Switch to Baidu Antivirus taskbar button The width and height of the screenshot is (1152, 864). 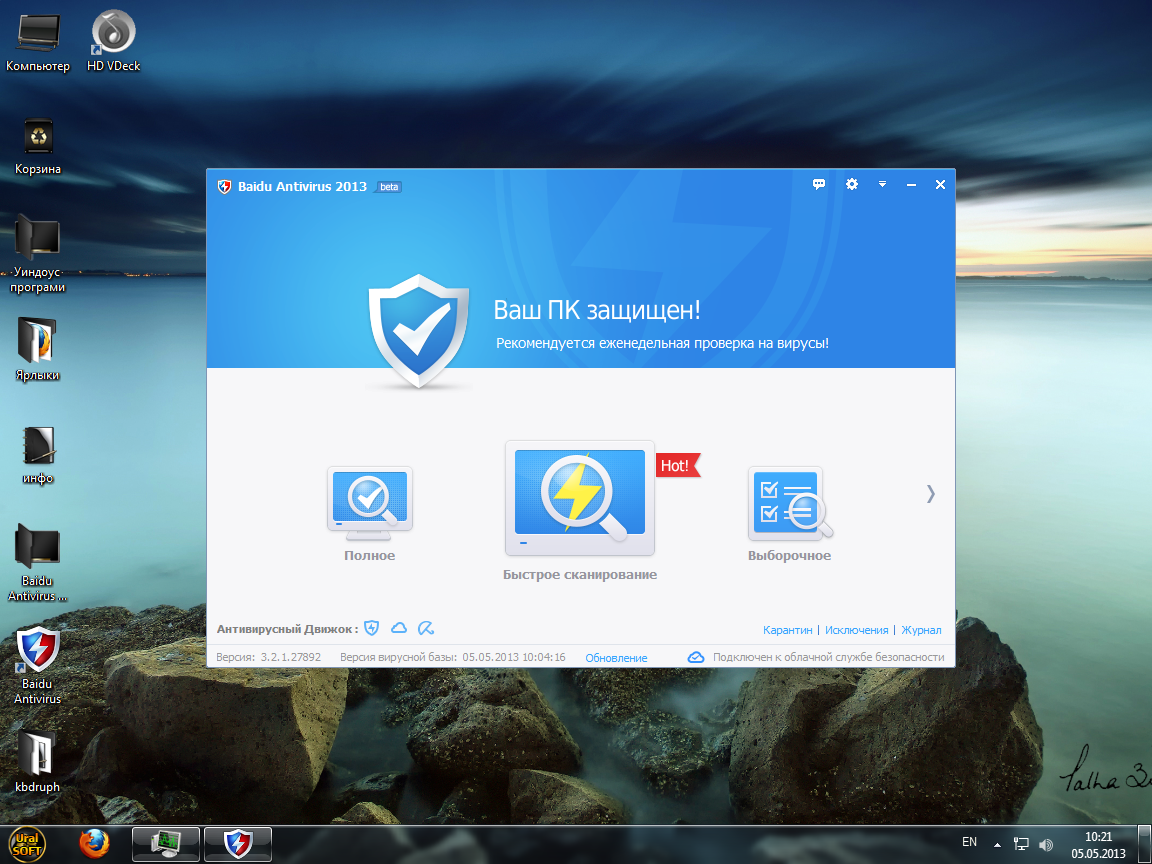point(238,844)
